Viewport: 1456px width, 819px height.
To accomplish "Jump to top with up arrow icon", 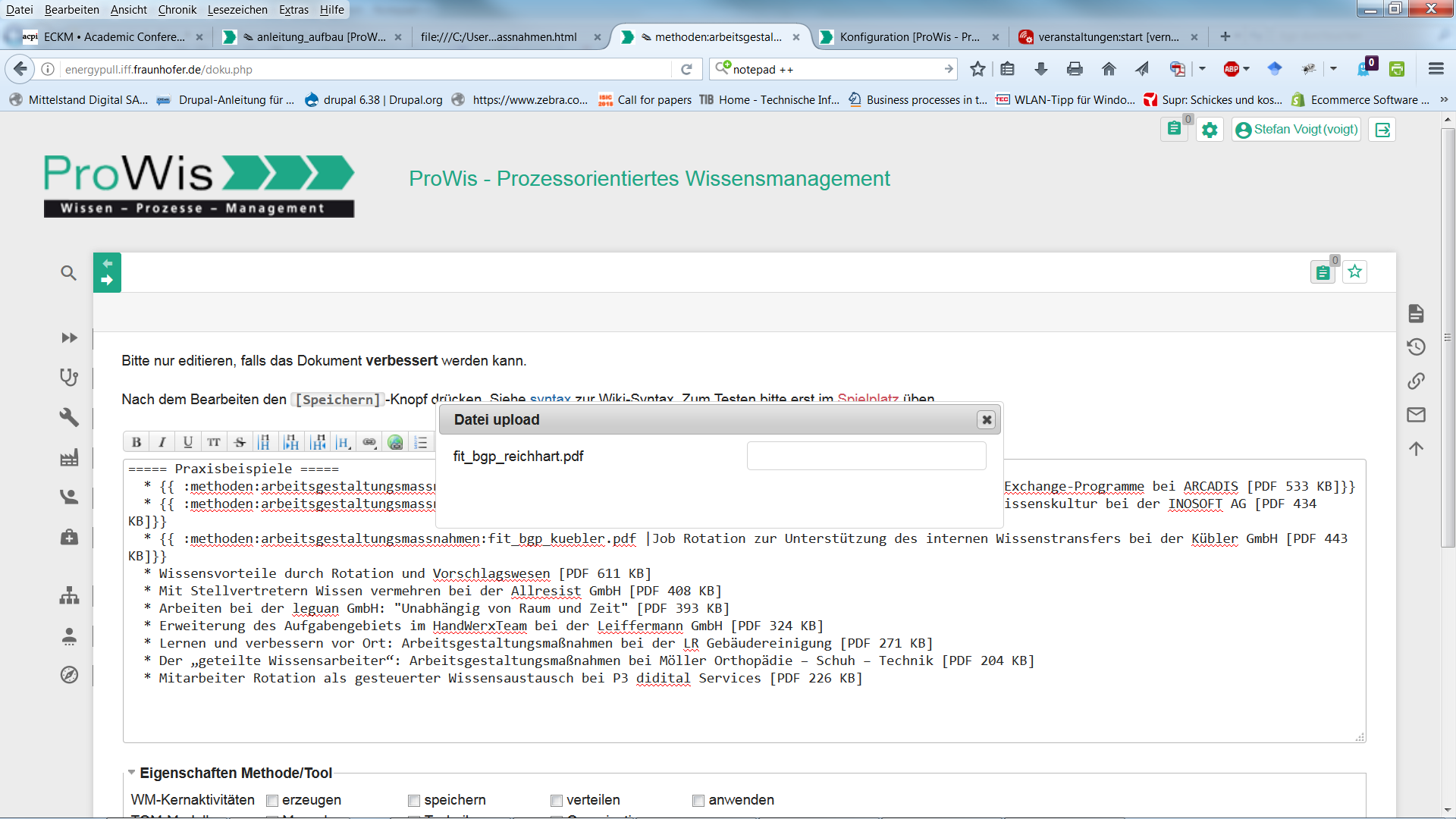I will click(1416, 448).
